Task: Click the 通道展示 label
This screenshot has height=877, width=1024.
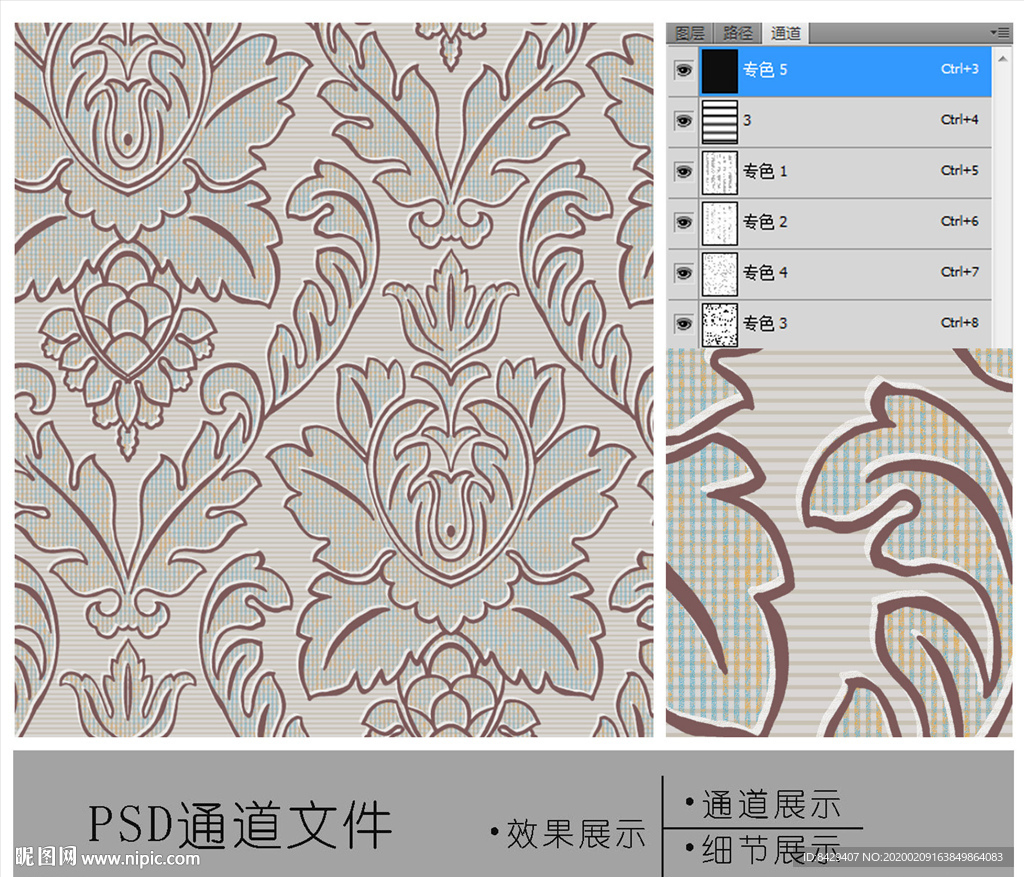Action: (770, 804)
